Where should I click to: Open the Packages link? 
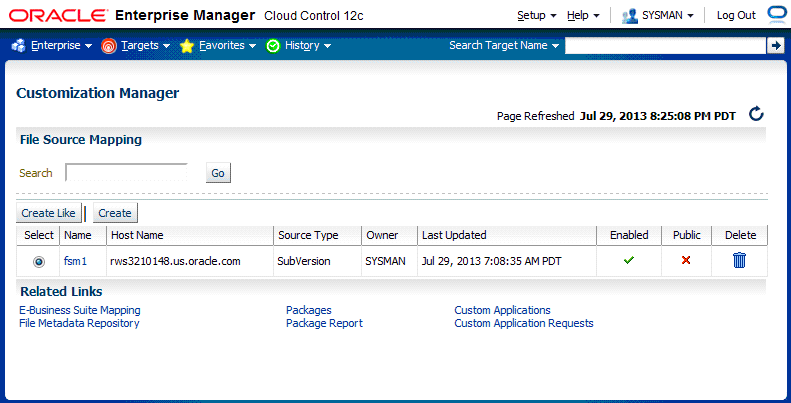click(x=309, y=310)
